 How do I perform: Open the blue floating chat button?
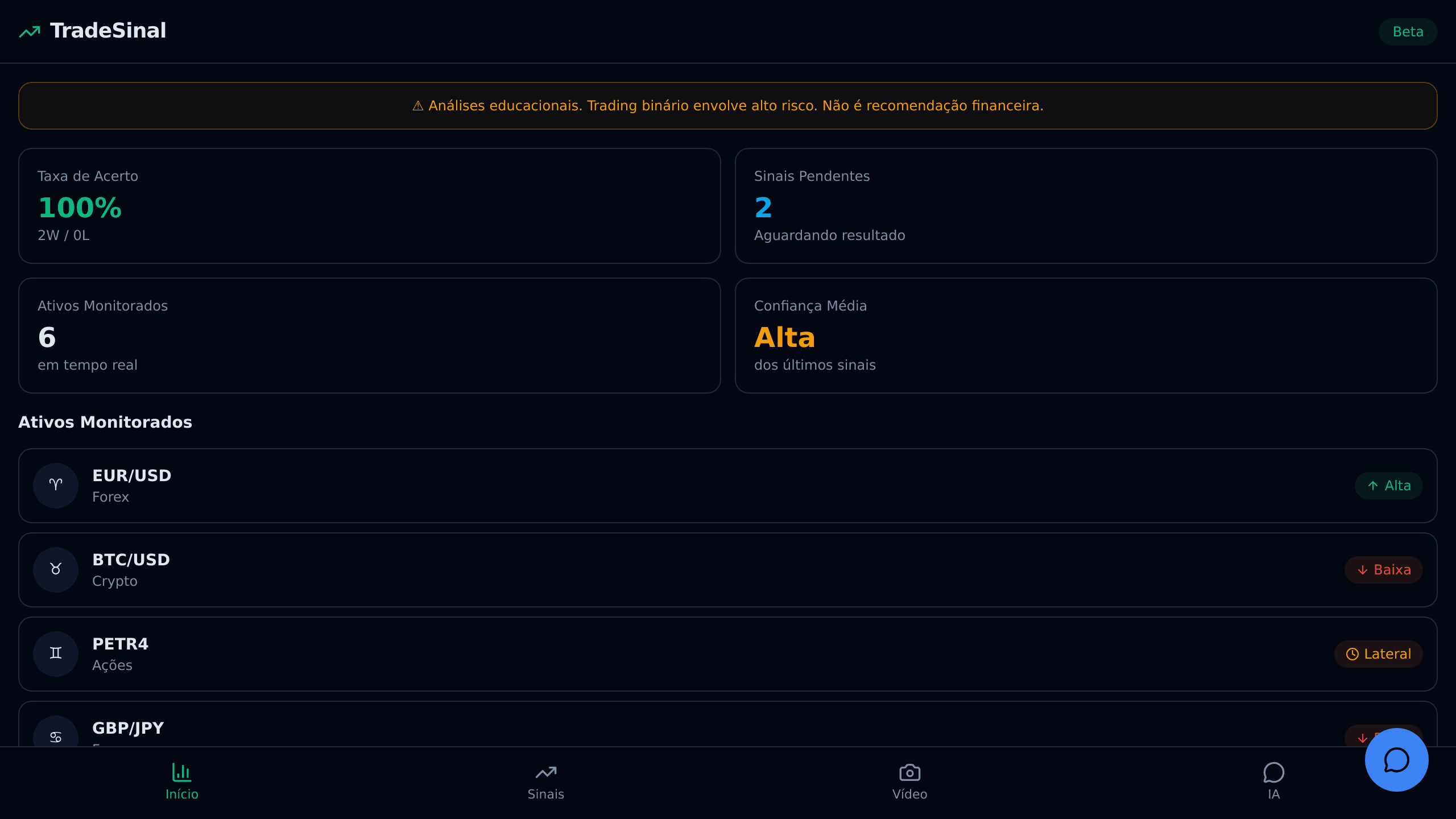click(x=1397, y=760)
